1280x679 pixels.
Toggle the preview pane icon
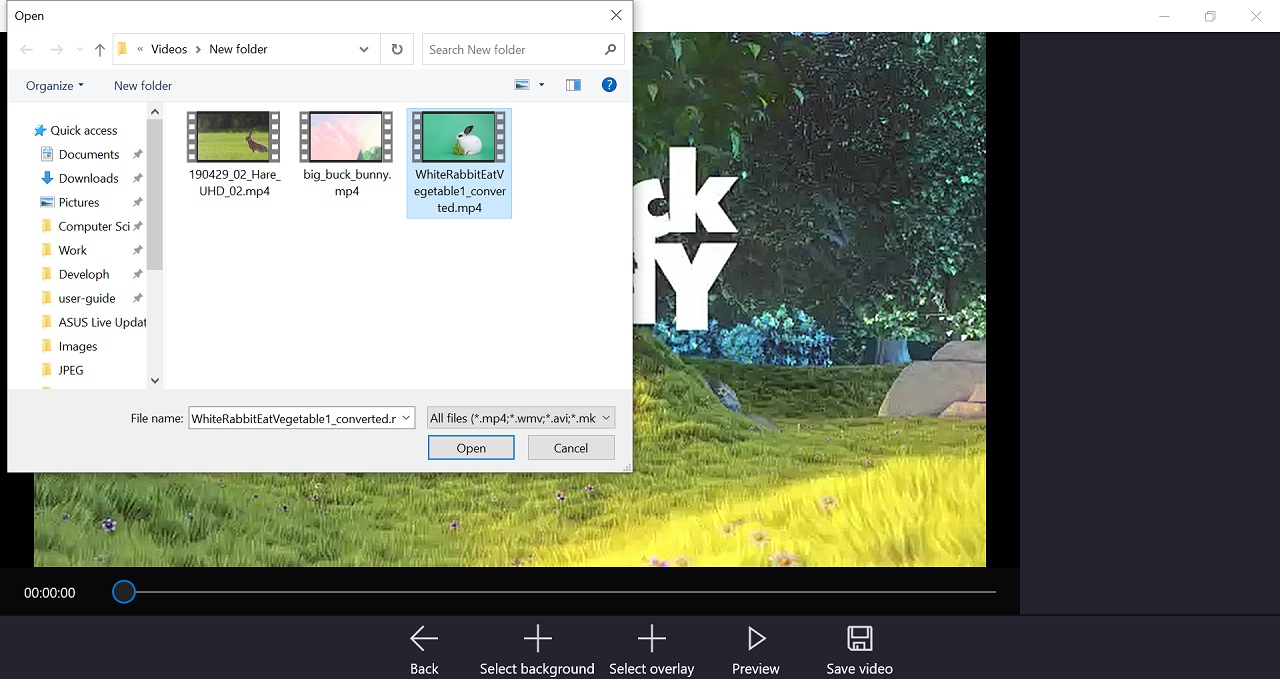[x=573, y=85]
